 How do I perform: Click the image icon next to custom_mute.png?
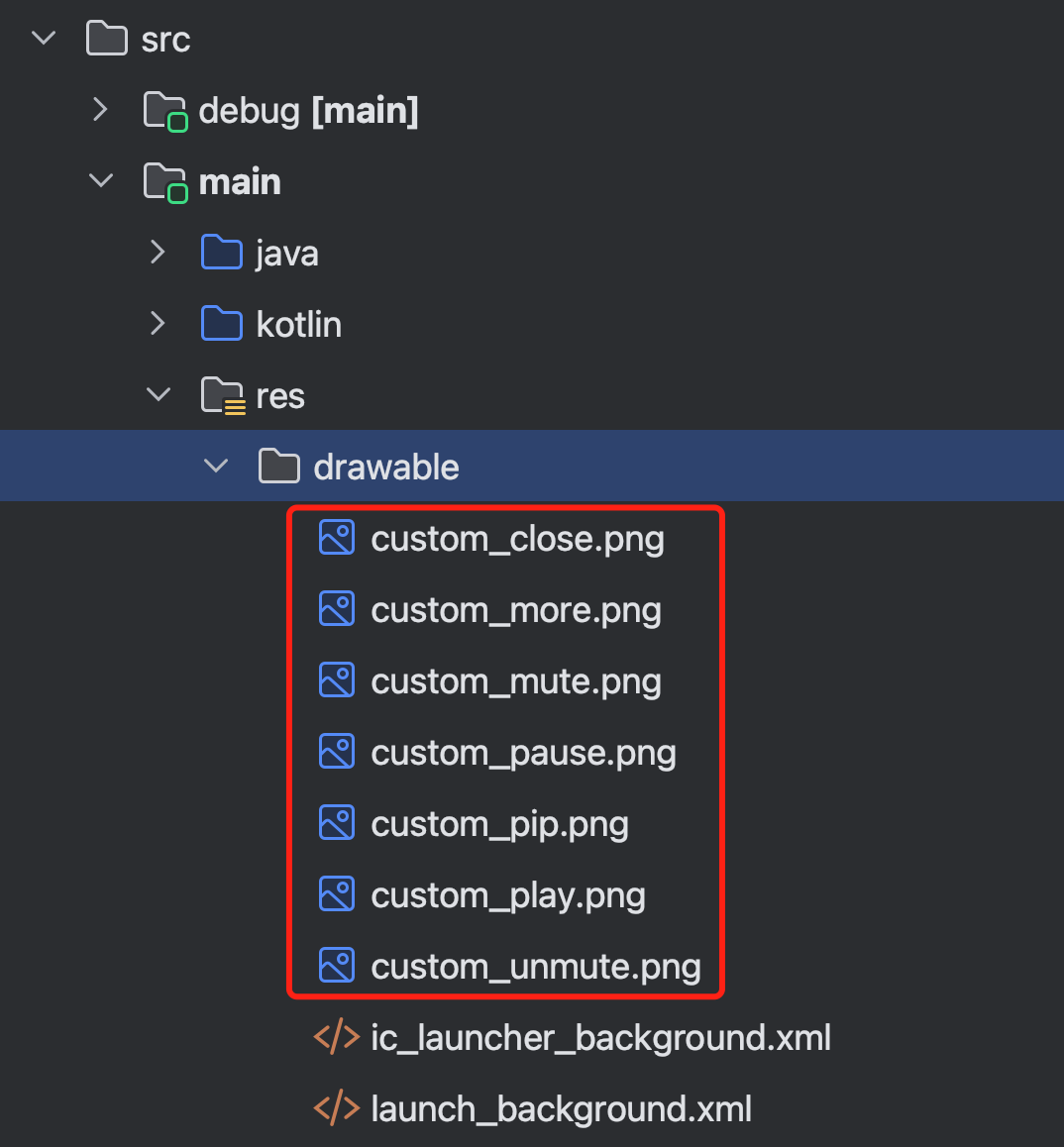point(337,681)
